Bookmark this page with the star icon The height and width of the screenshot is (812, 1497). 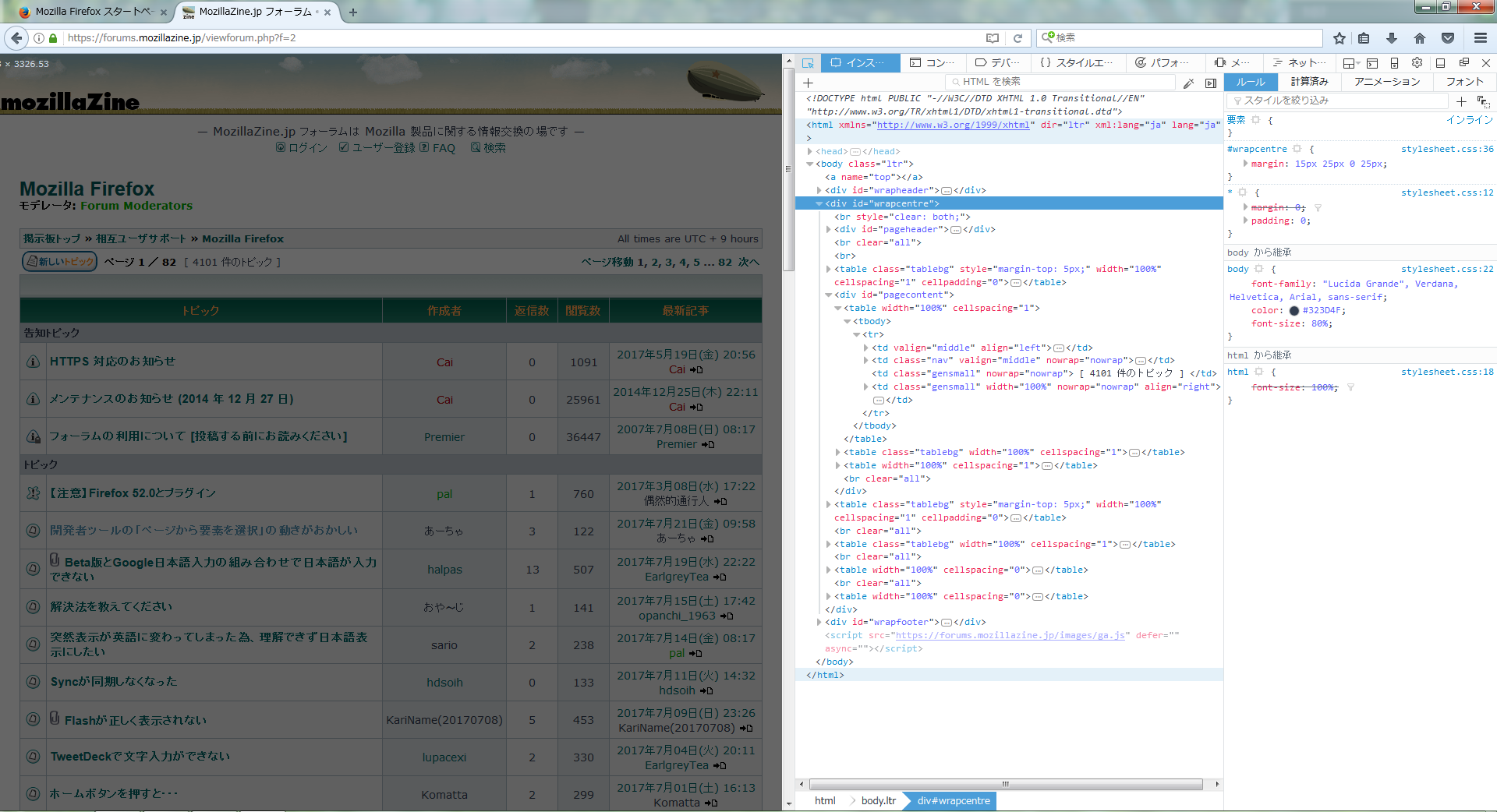pos(1340,37)
